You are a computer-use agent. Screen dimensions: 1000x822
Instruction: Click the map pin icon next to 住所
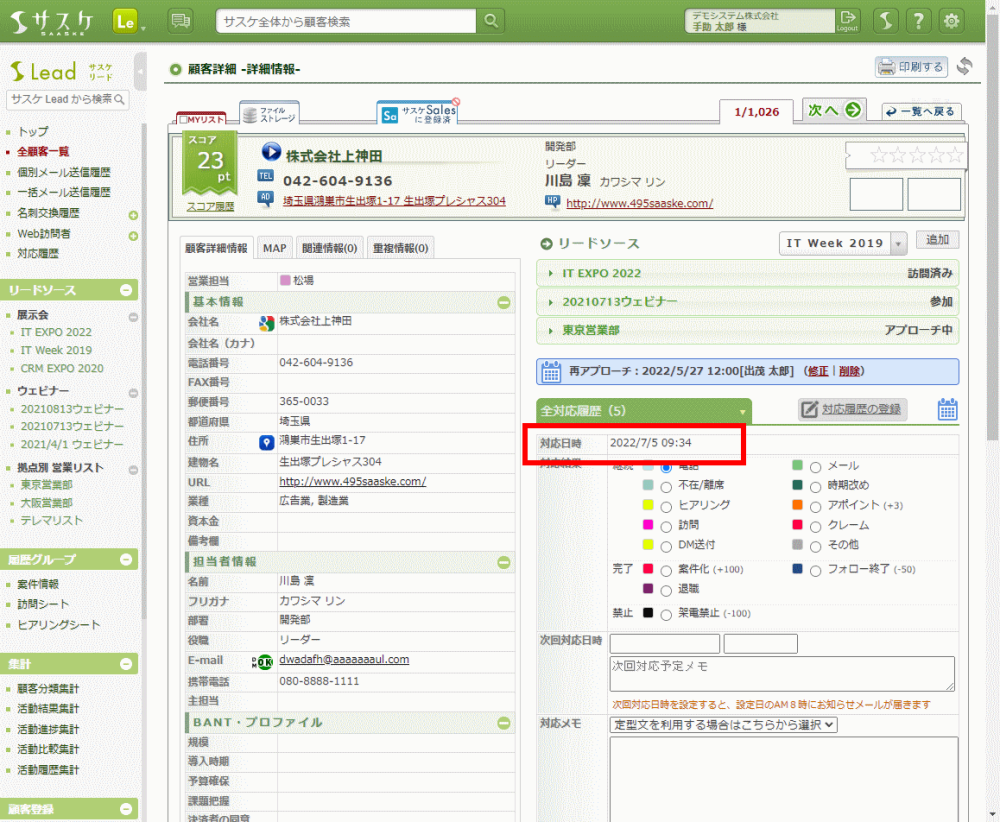pyautogui.click(x=267, y=441)
